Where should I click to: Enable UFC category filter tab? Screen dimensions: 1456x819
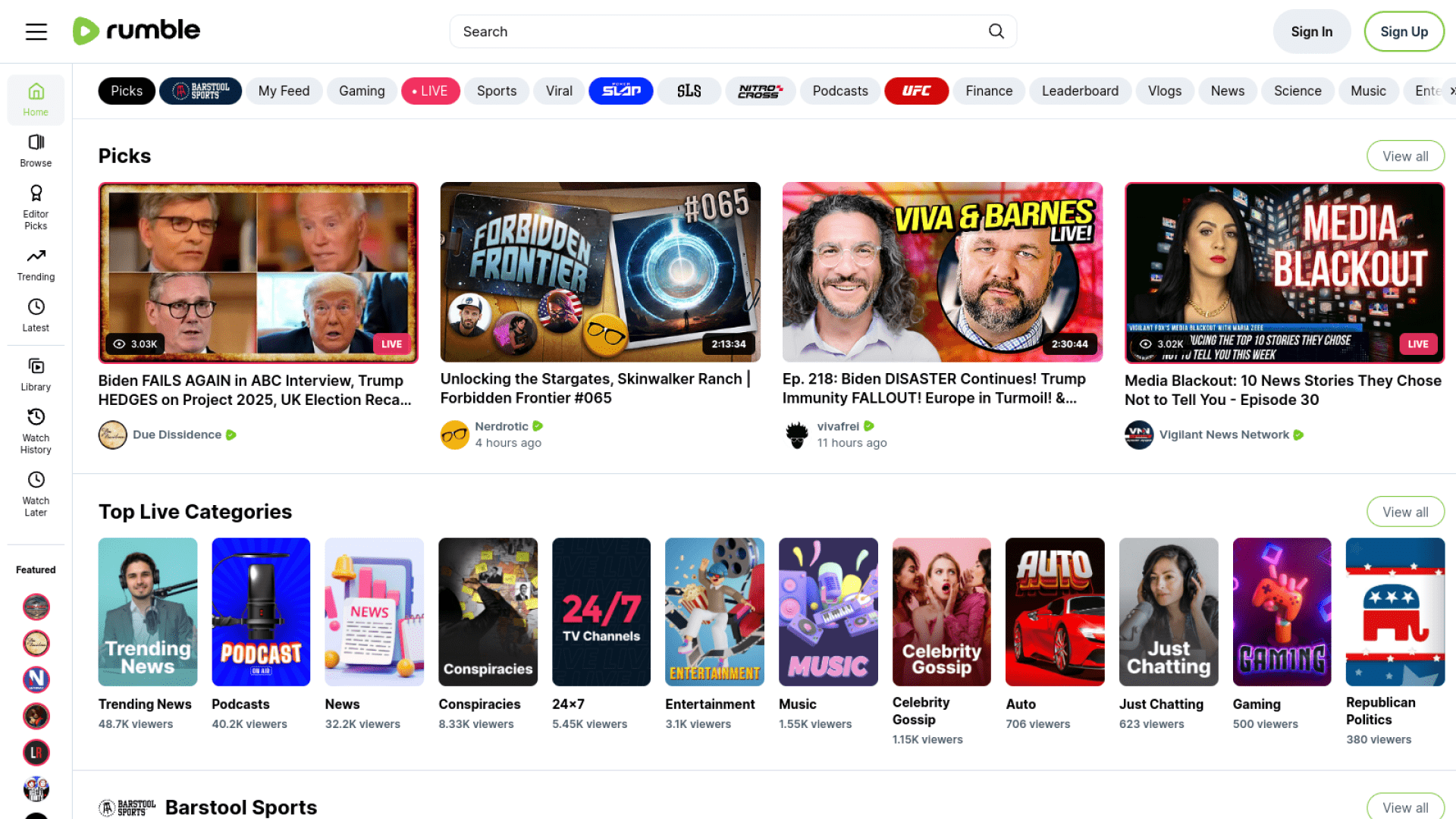(x=916, y=90)
